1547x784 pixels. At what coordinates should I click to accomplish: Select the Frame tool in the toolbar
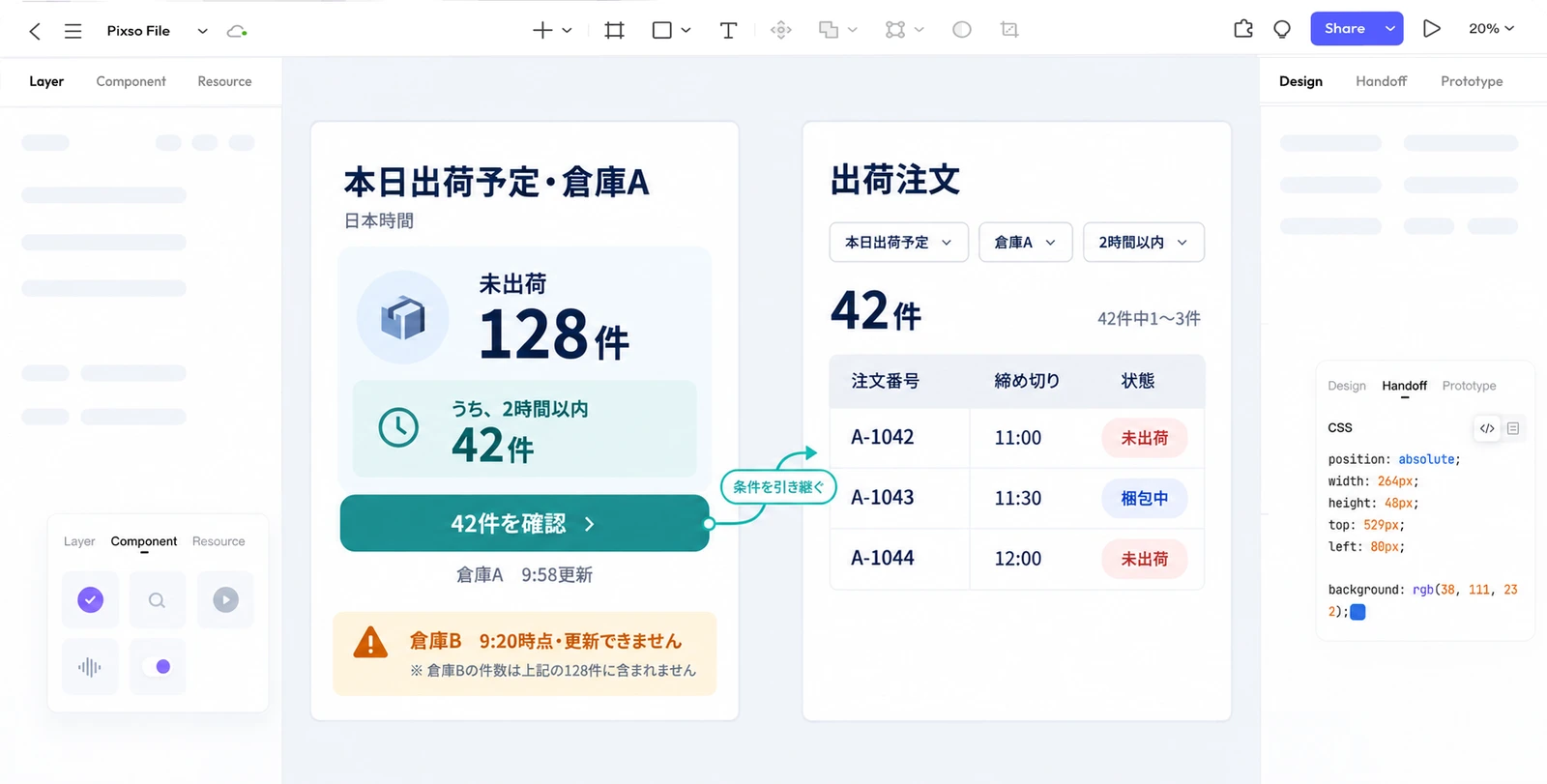(614, 30)
